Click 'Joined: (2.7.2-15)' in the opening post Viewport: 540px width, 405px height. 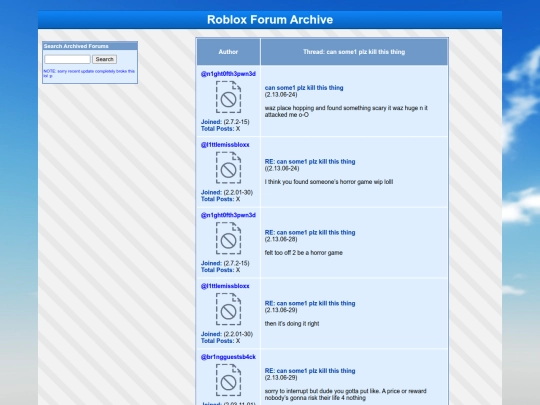[x=225, y=122]
